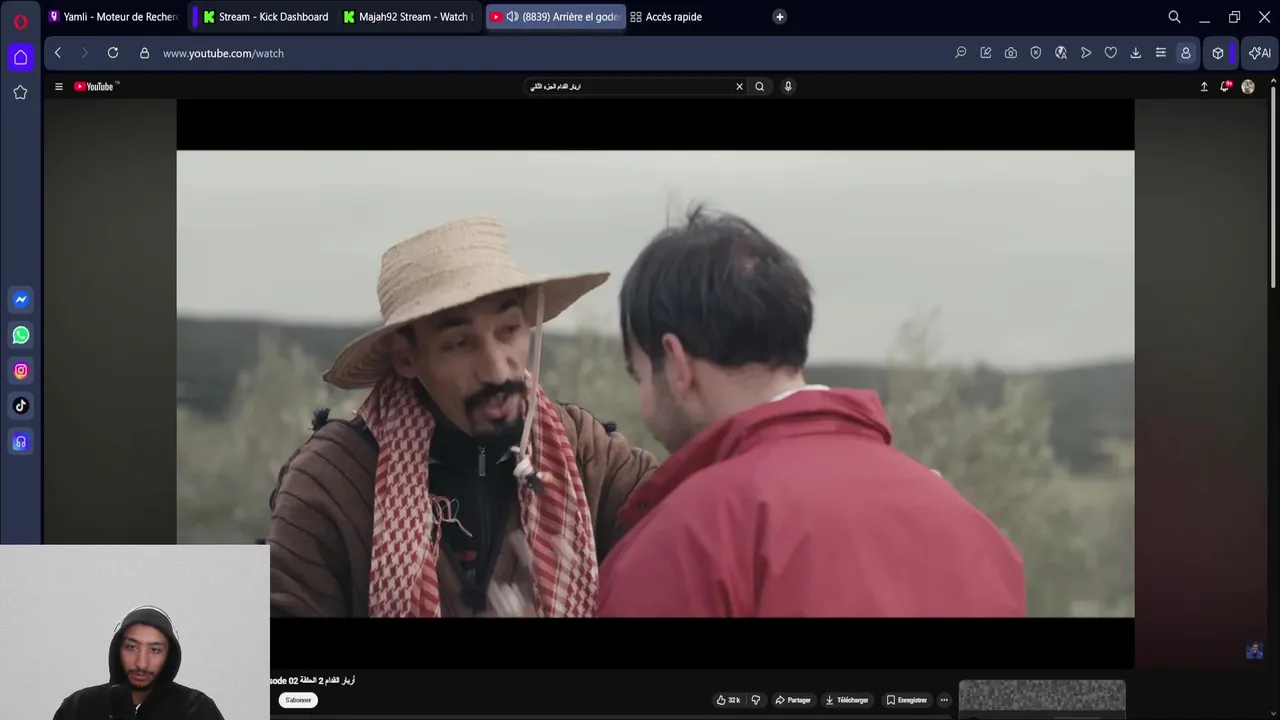
Task: Share video with Partager
Action: 793,700
